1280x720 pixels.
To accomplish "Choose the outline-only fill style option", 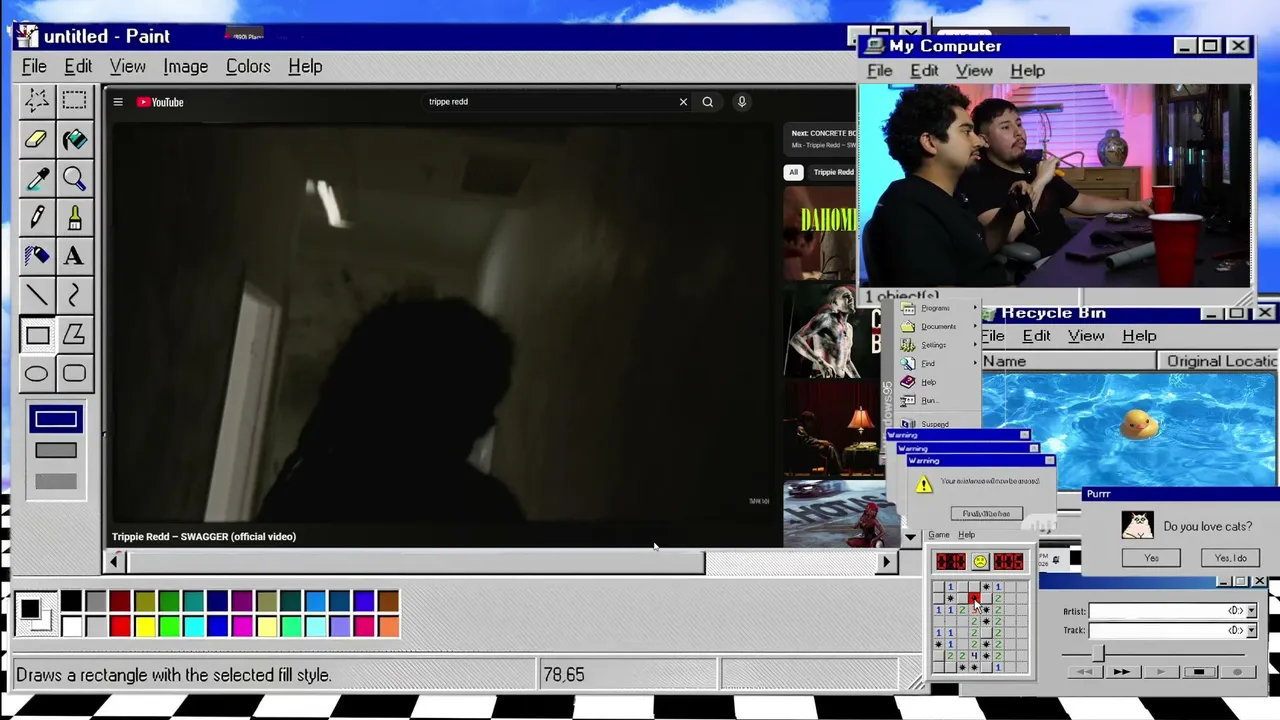I will click(56, 420).
